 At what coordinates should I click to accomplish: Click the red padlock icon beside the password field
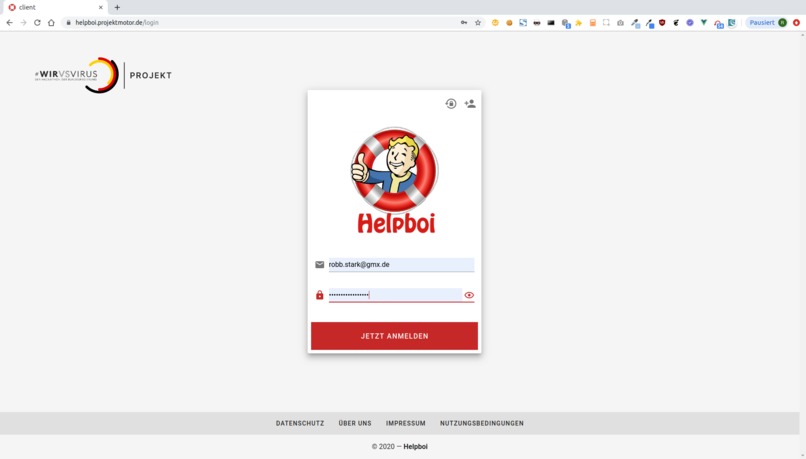point(319,295)
